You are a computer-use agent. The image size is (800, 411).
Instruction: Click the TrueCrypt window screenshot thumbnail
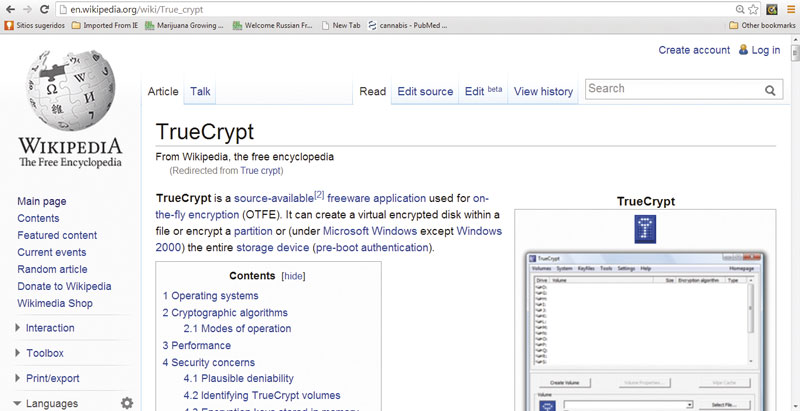(x=645, y=330)
